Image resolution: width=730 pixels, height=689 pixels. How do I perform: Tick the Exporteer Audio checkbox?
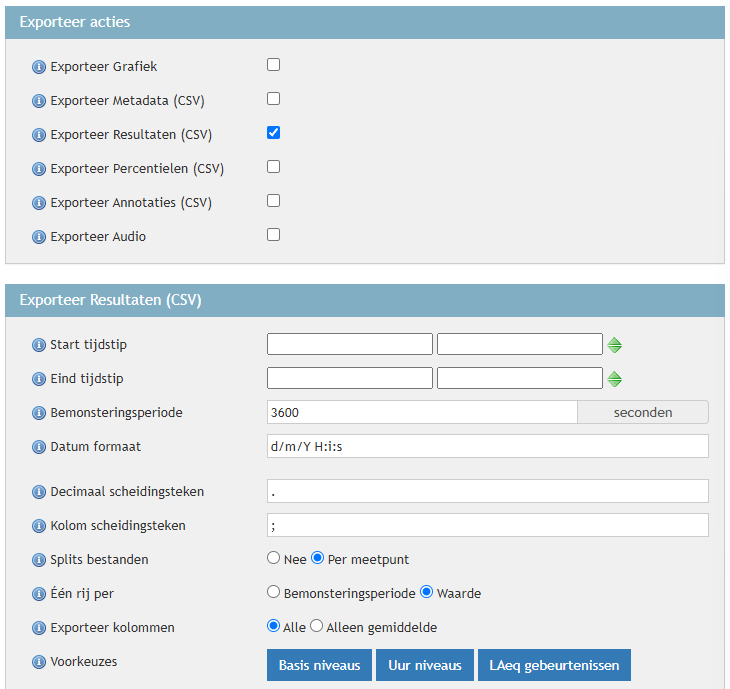[x=273, y=235]
